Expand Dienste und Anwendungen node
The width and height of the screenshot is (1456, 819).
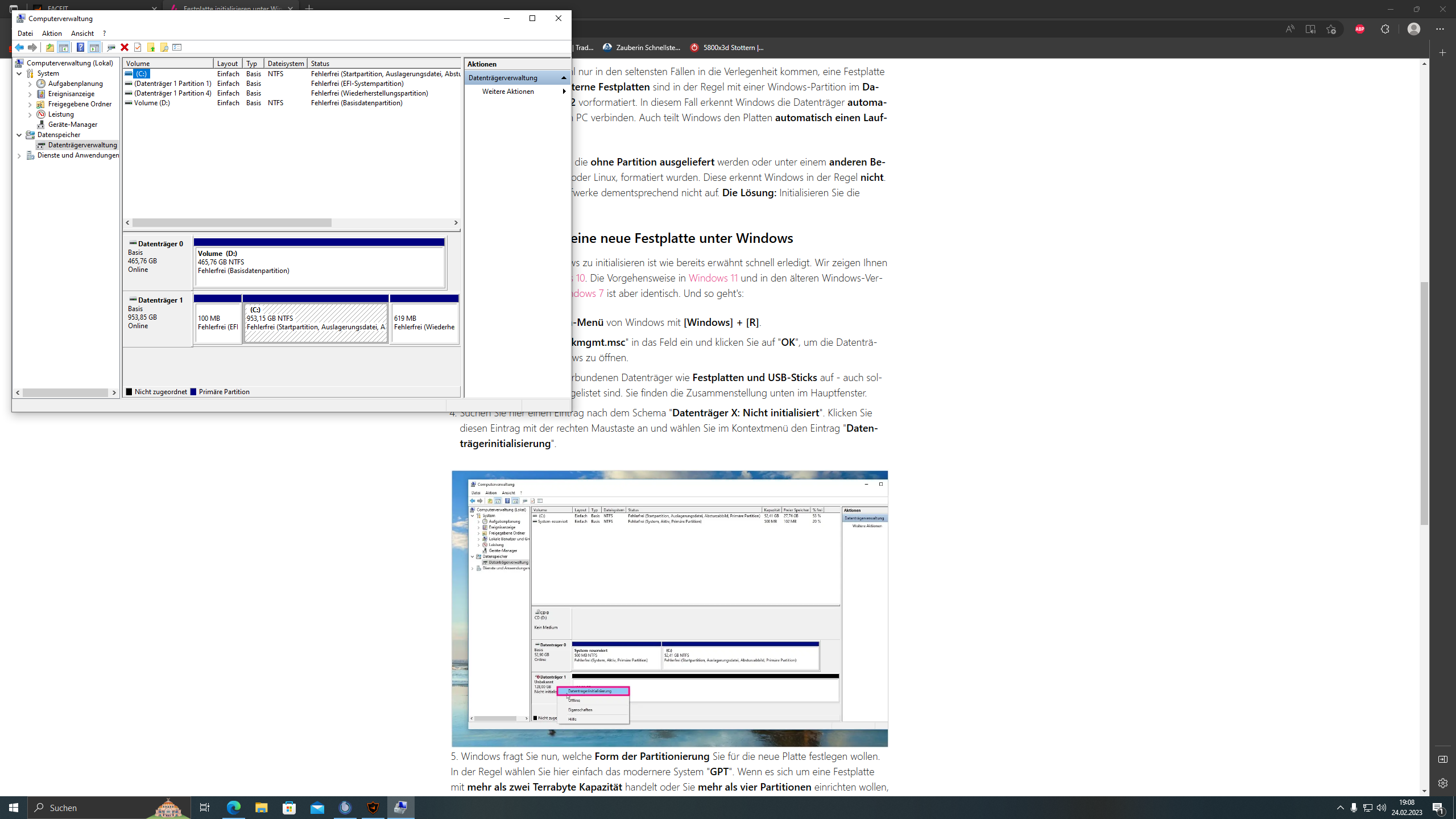pyautogui.click(x=19, y=155)
